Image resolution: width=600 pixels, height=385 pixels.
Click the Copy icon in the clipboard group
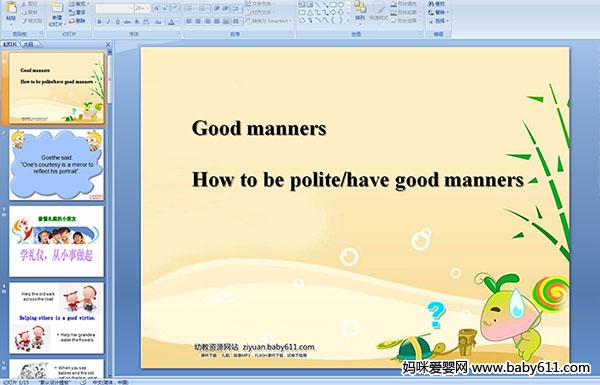[x=24, y=12]
